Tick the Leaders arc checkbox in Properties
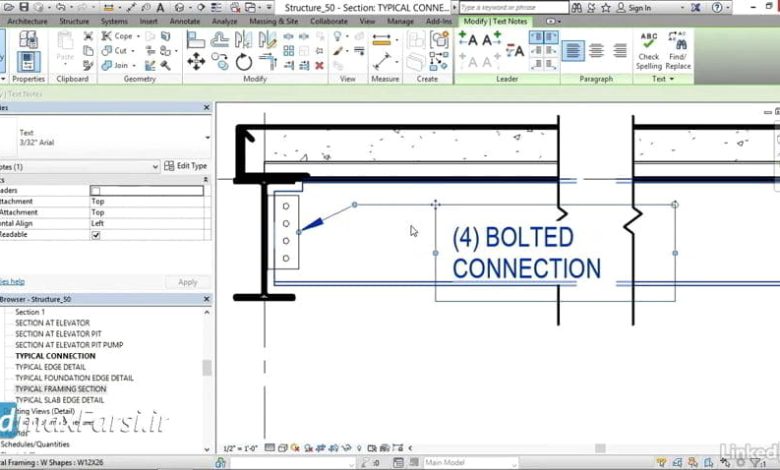The image size is (780, 470). (96, 191)
